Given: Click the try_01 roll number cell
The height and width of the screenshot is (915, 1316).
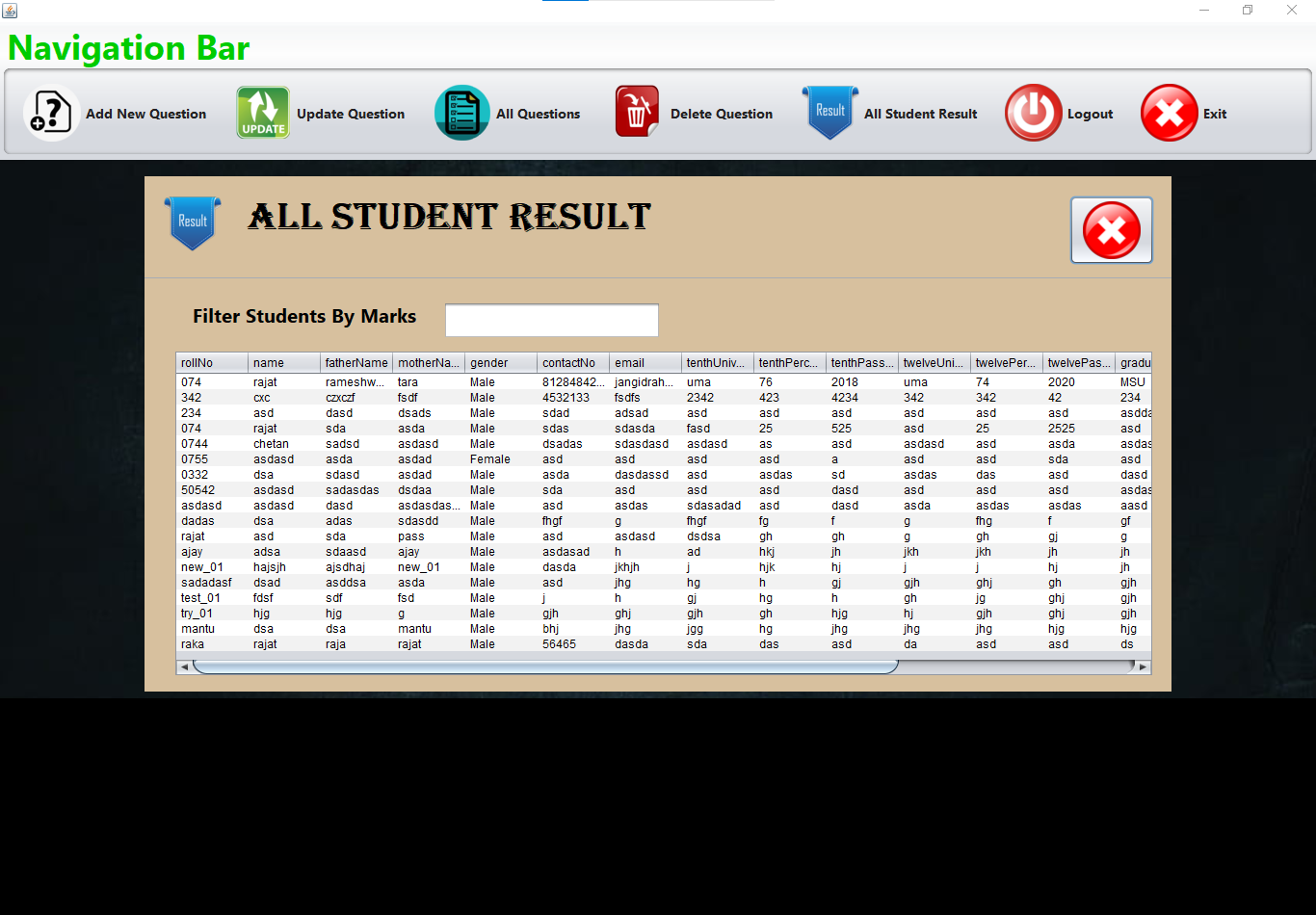Looking at the screenshot, I should point(212,614).
